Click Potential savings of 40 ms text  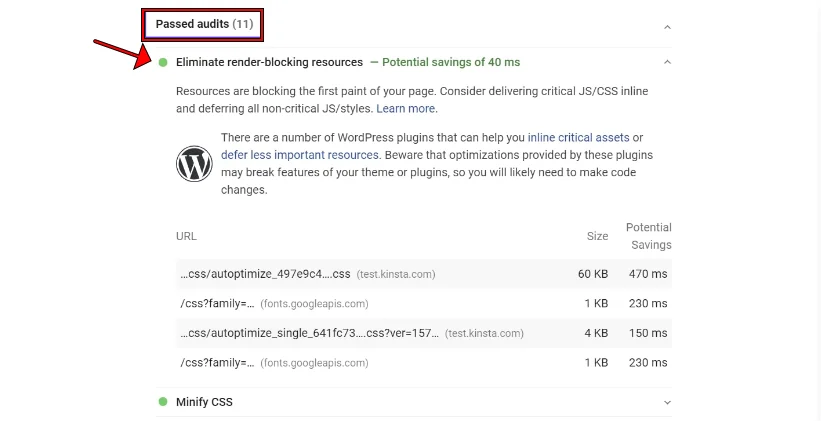coord(451,62)
